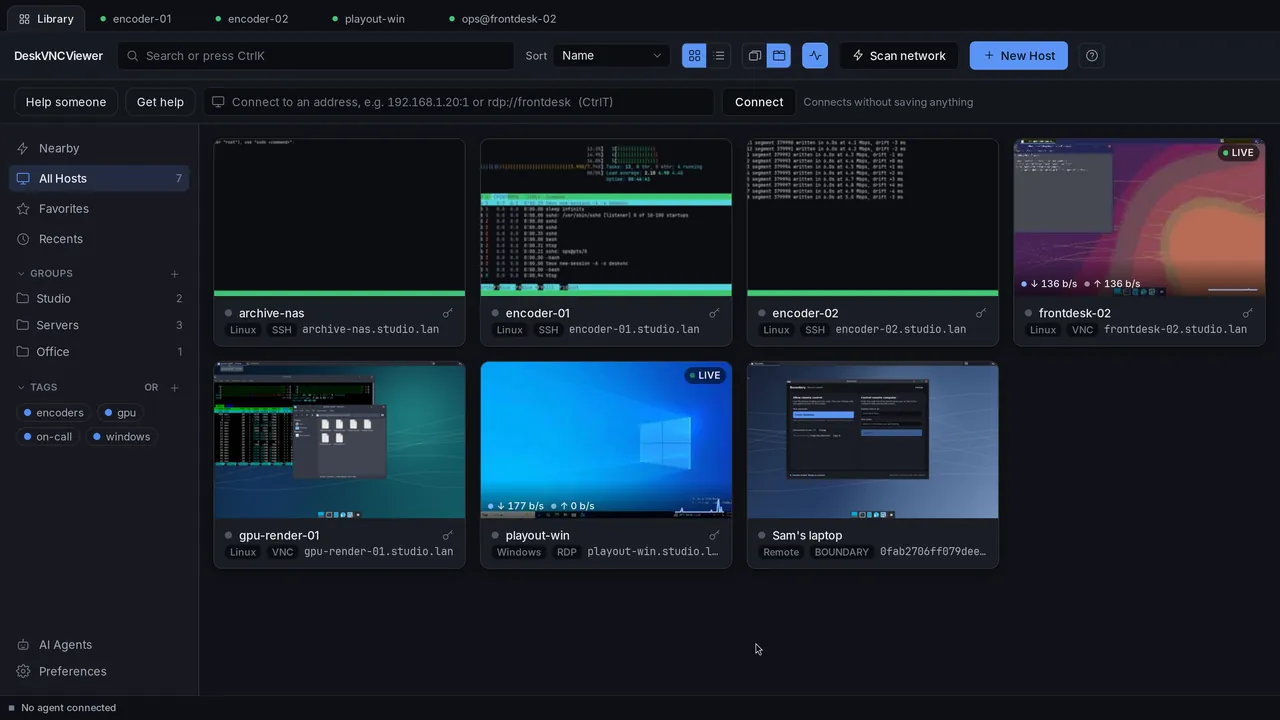Toggle the gpu tag filter
This screenshot has width=1280, height=720.
120,413
